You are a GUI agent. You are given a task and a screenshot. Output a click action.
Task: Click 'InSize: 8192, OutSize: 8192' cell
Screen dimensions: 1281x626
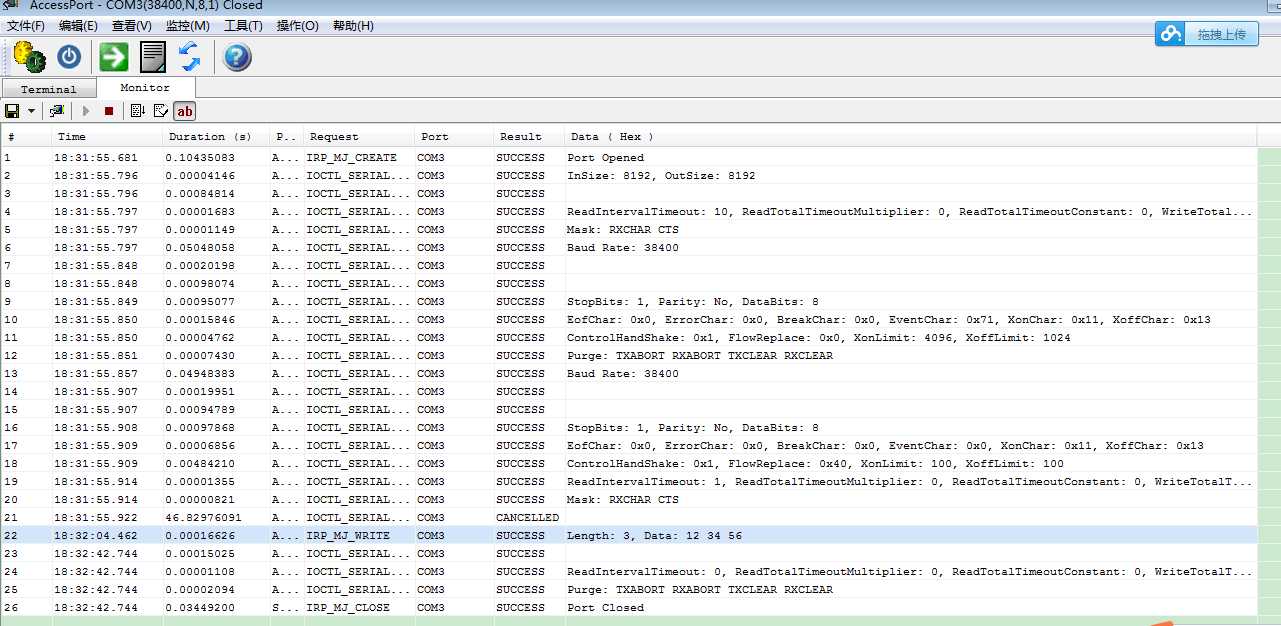click(661, 176)
